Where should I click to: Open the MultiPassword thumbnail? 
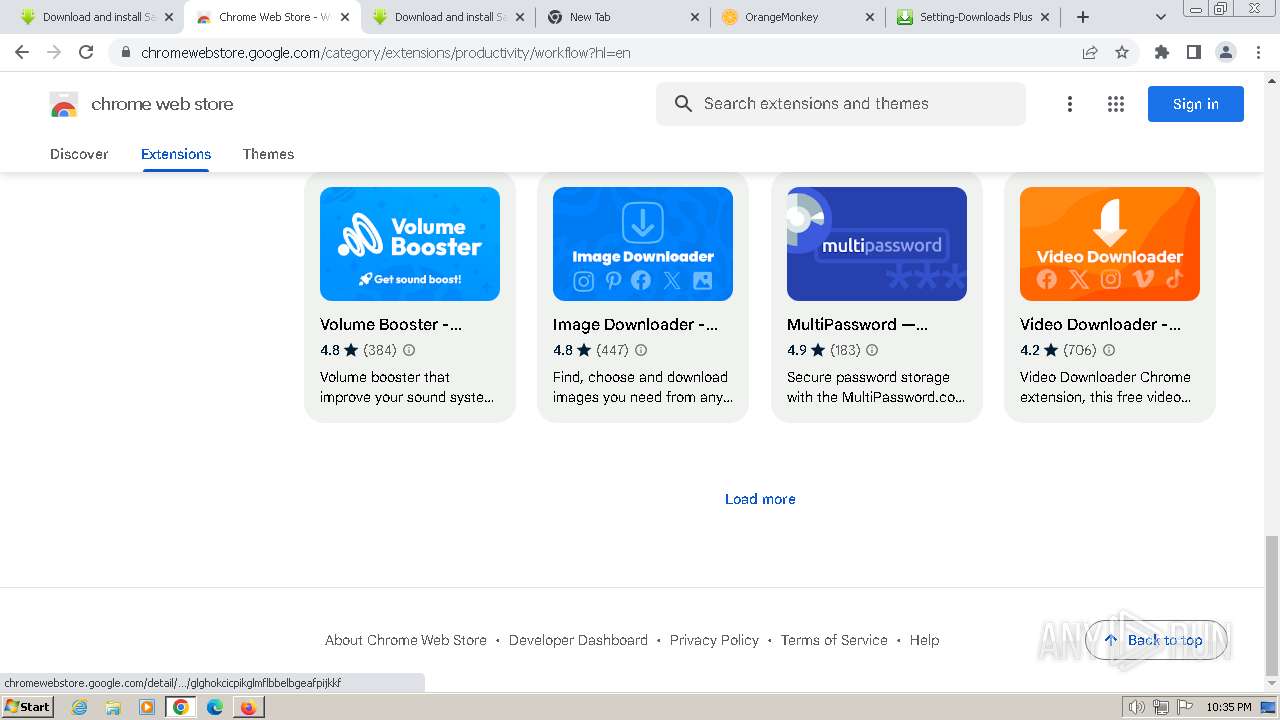[877, 244]
